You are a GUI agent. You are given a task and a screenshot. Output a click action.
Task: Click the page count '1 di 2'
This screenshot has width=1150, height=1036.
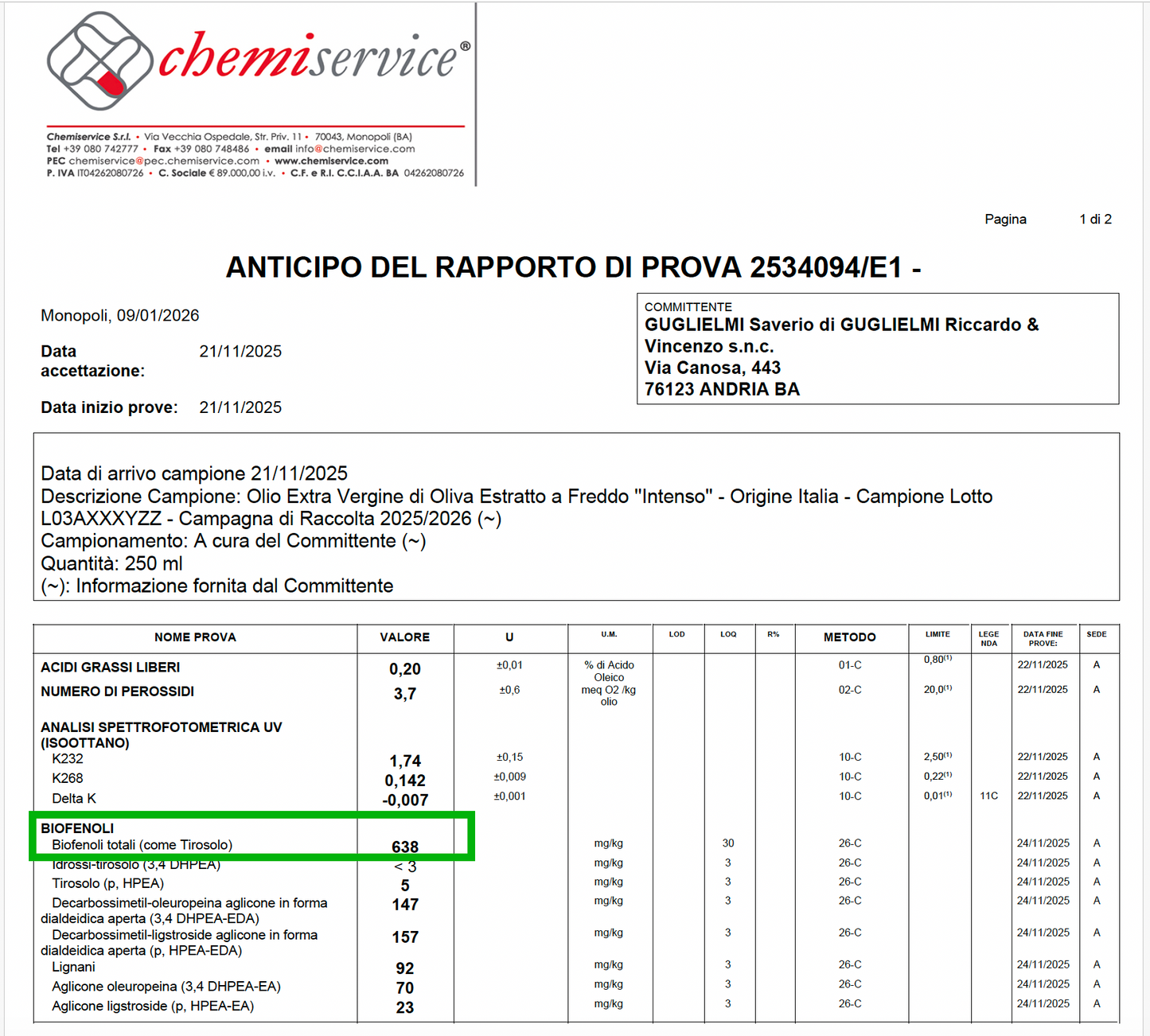pos(1095,220)
